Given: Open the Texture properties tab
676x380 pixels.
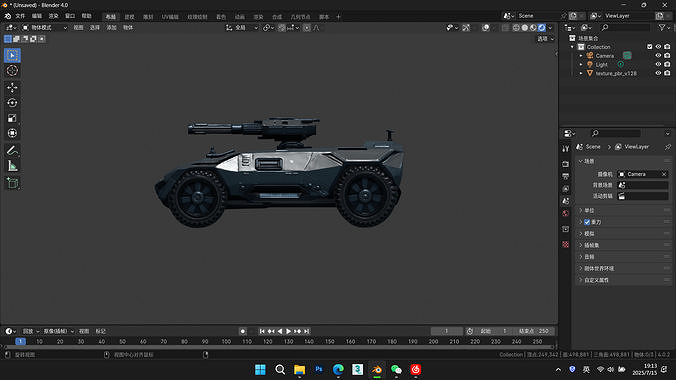Looking at the screenshot, I should (x=565, y=245).
